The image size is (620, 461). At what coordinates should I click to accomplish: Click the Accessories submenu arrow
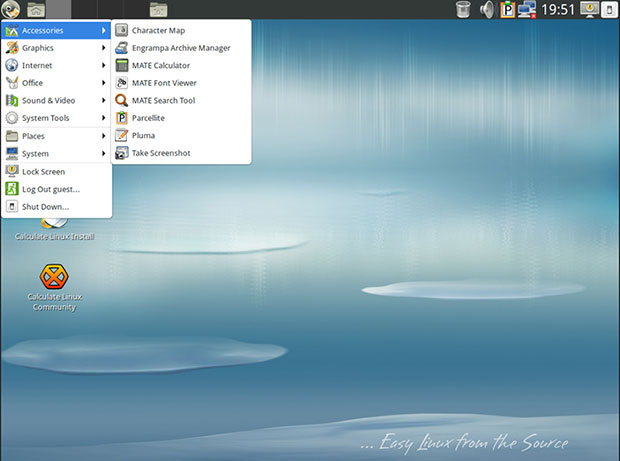click(x=104, y=30)
